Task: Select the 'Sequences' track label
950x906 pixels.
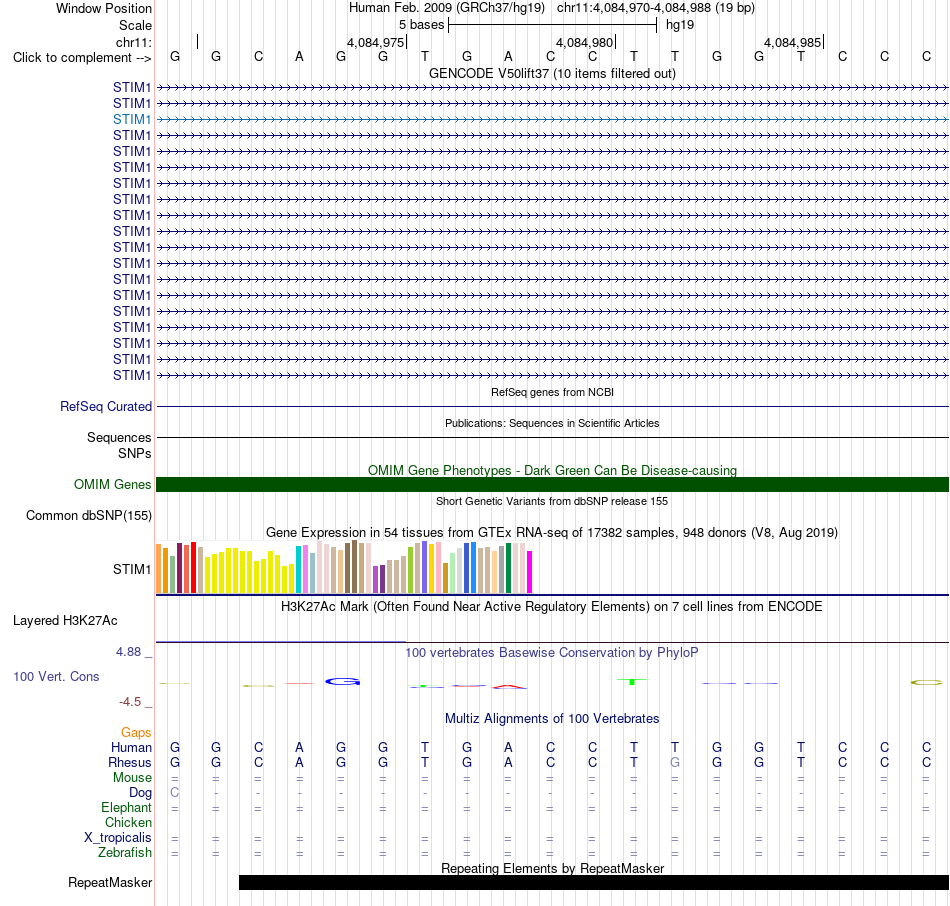Action: 119,438
